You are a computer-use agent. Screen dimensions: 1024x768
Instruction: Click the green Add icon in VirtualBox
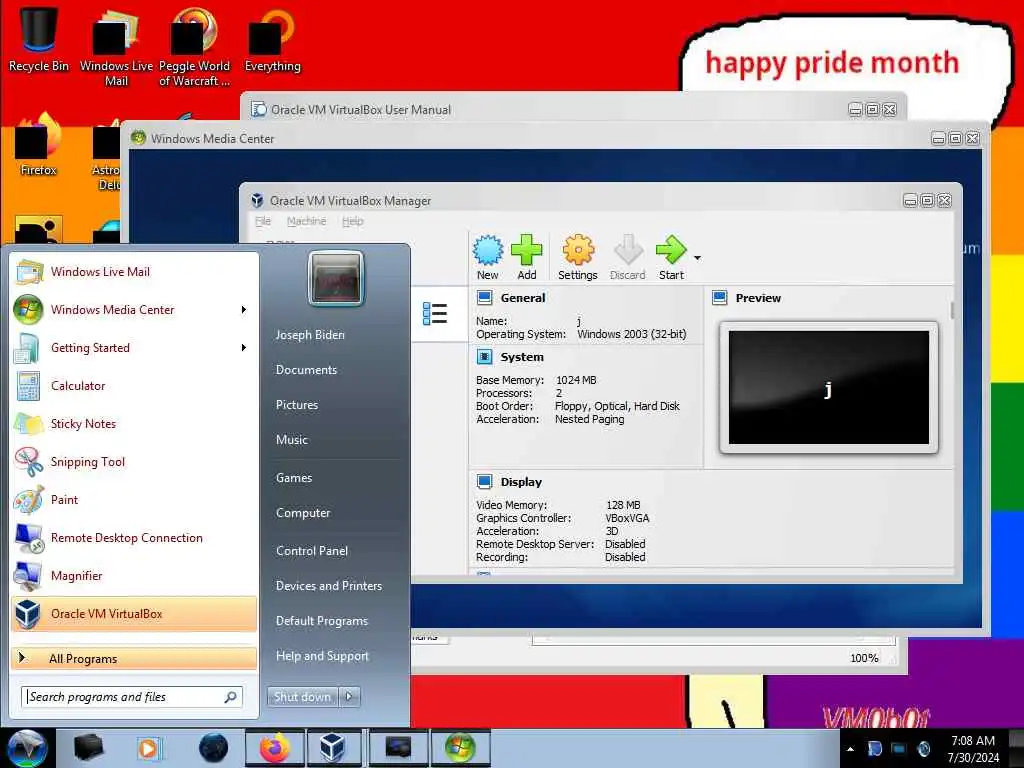(526, 250)
